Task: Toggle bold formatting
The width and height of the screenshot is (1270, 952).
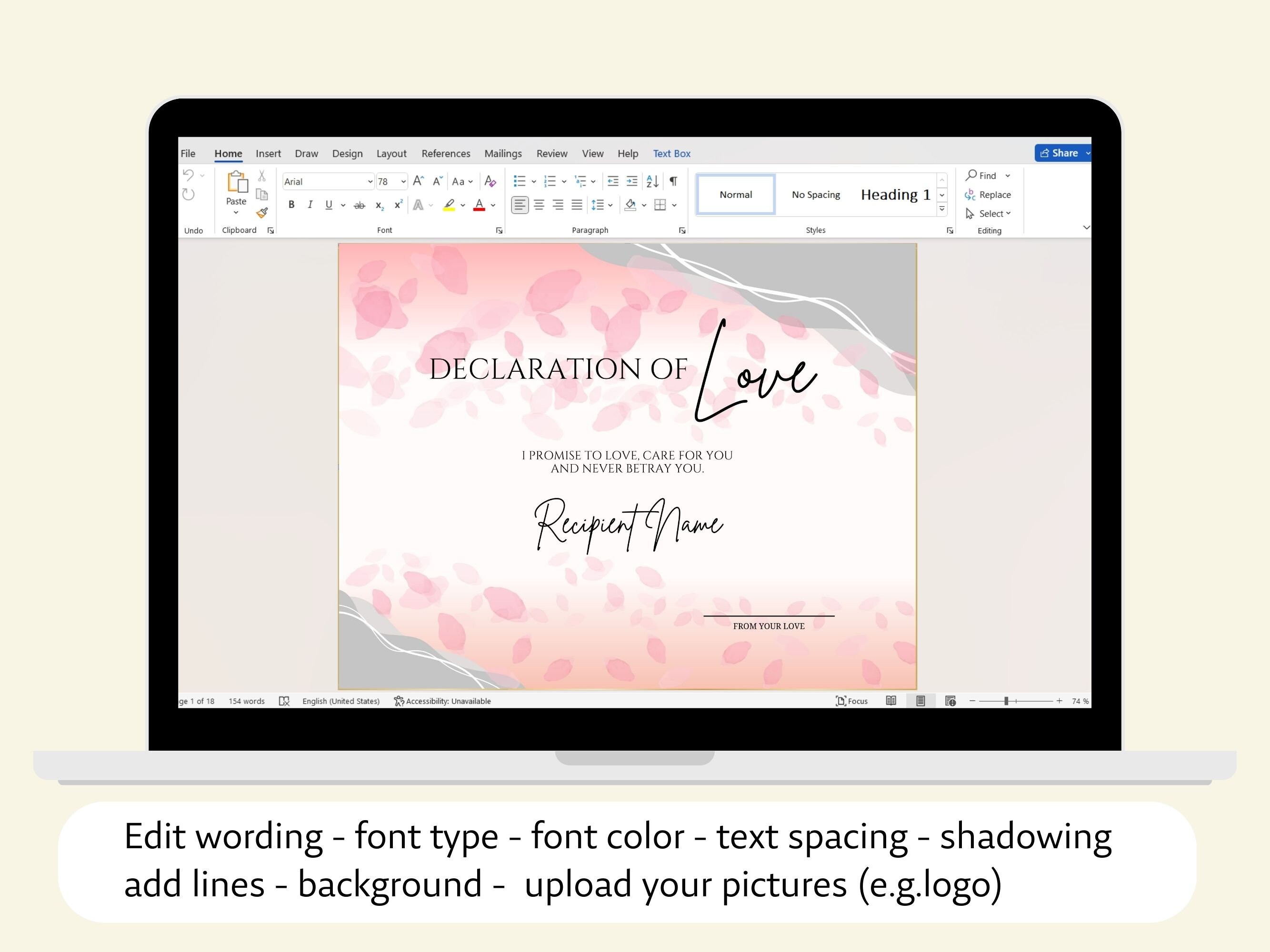Action: coord(291,205)
